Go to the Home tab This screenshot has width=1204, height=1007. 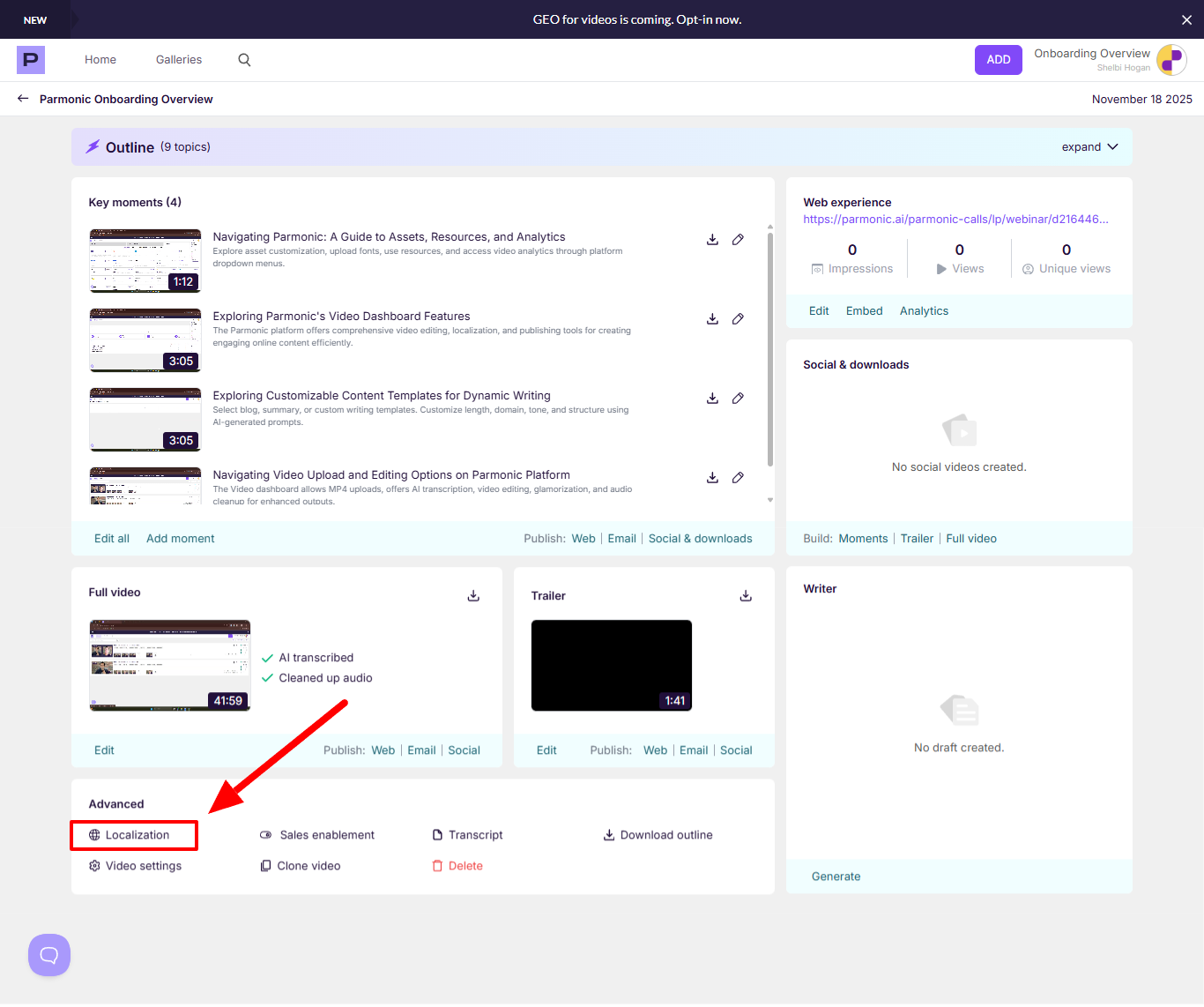100,60
